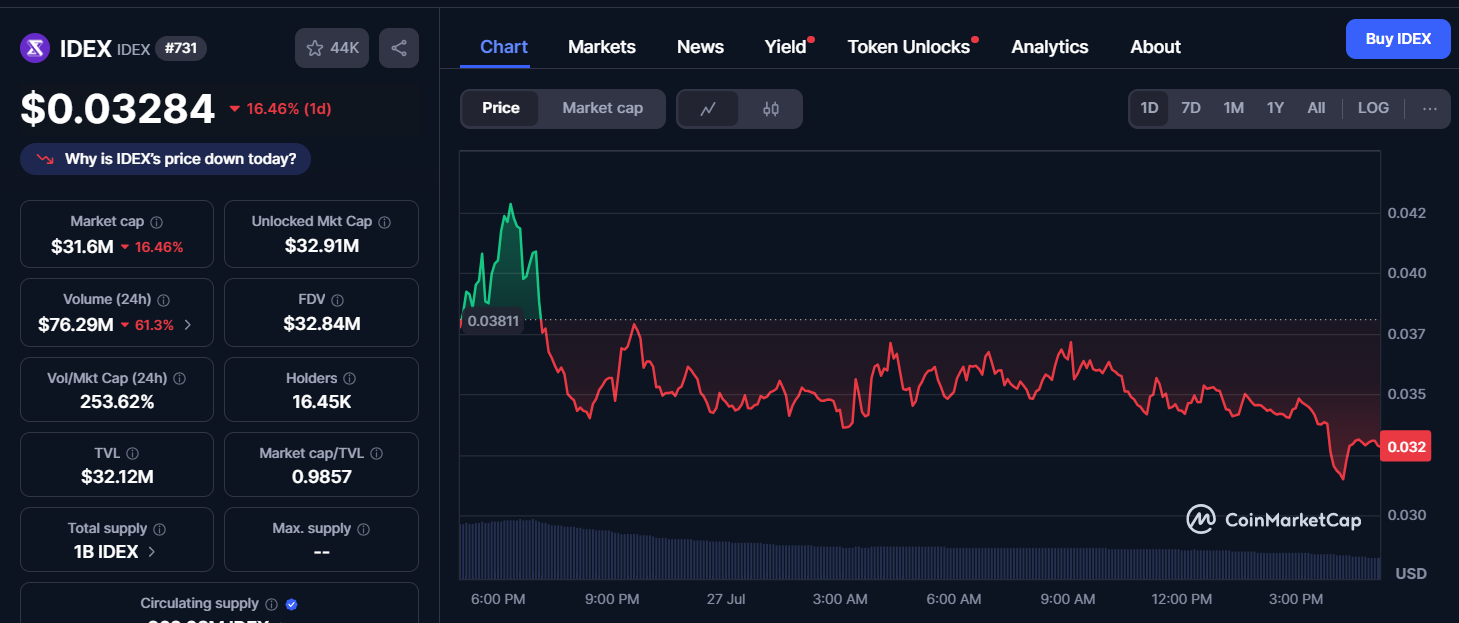Click the $31.6M market cap value
The height and width of the screenshot is (623, 1459).
[82, 247]
